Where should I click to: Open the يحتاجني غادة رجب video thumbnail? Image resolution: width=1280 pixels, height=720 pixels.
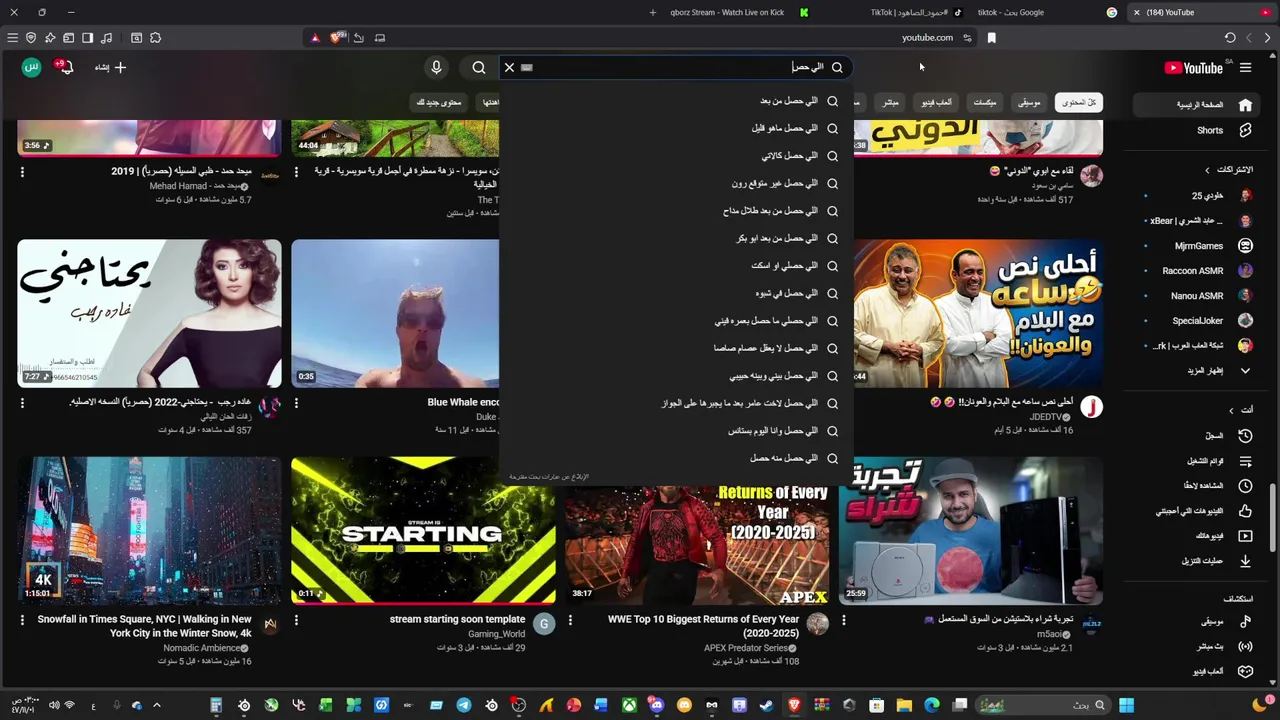[x=149, y=313]
